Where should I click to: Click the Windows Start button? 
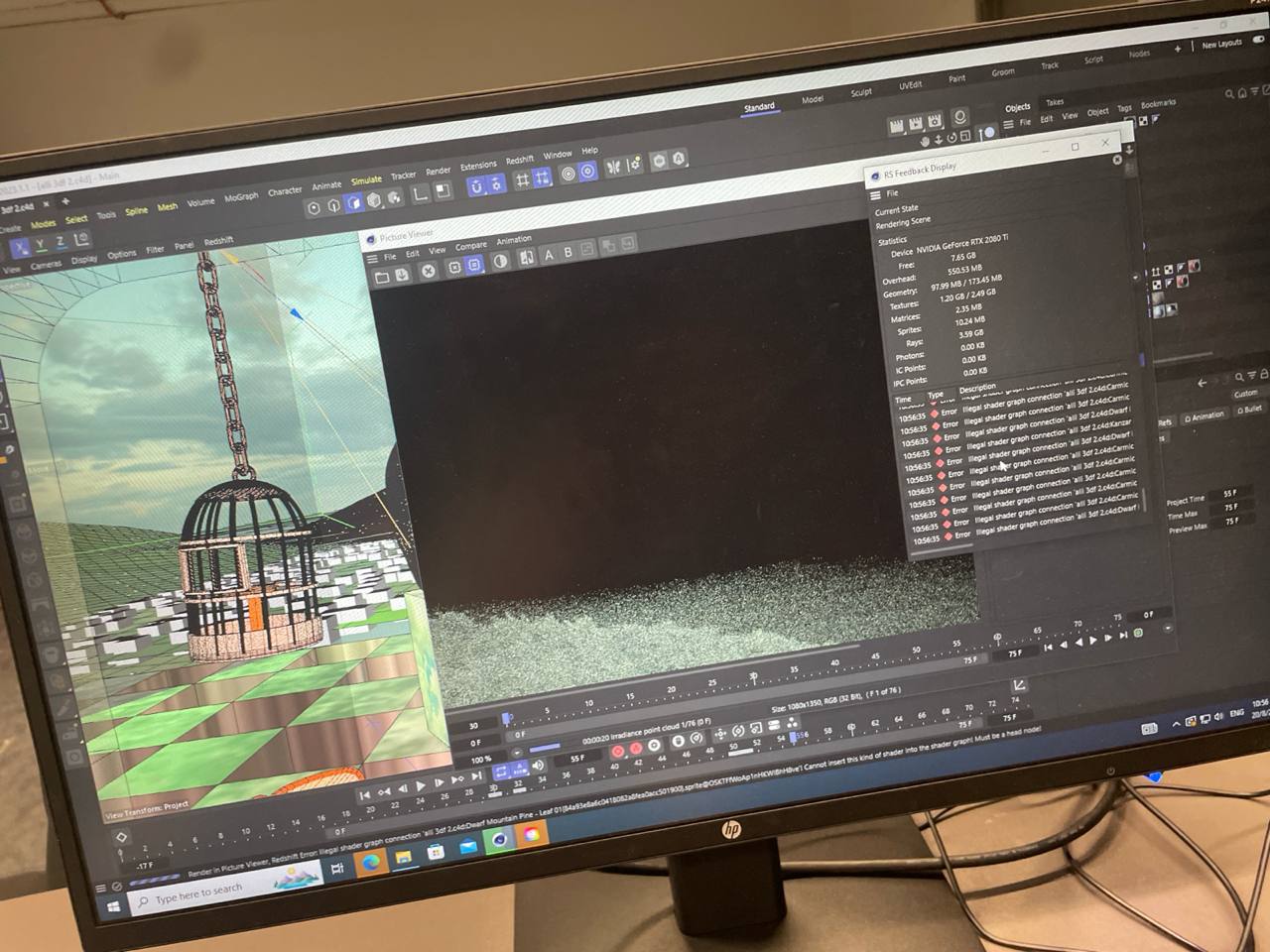click(x=112, y=906)
